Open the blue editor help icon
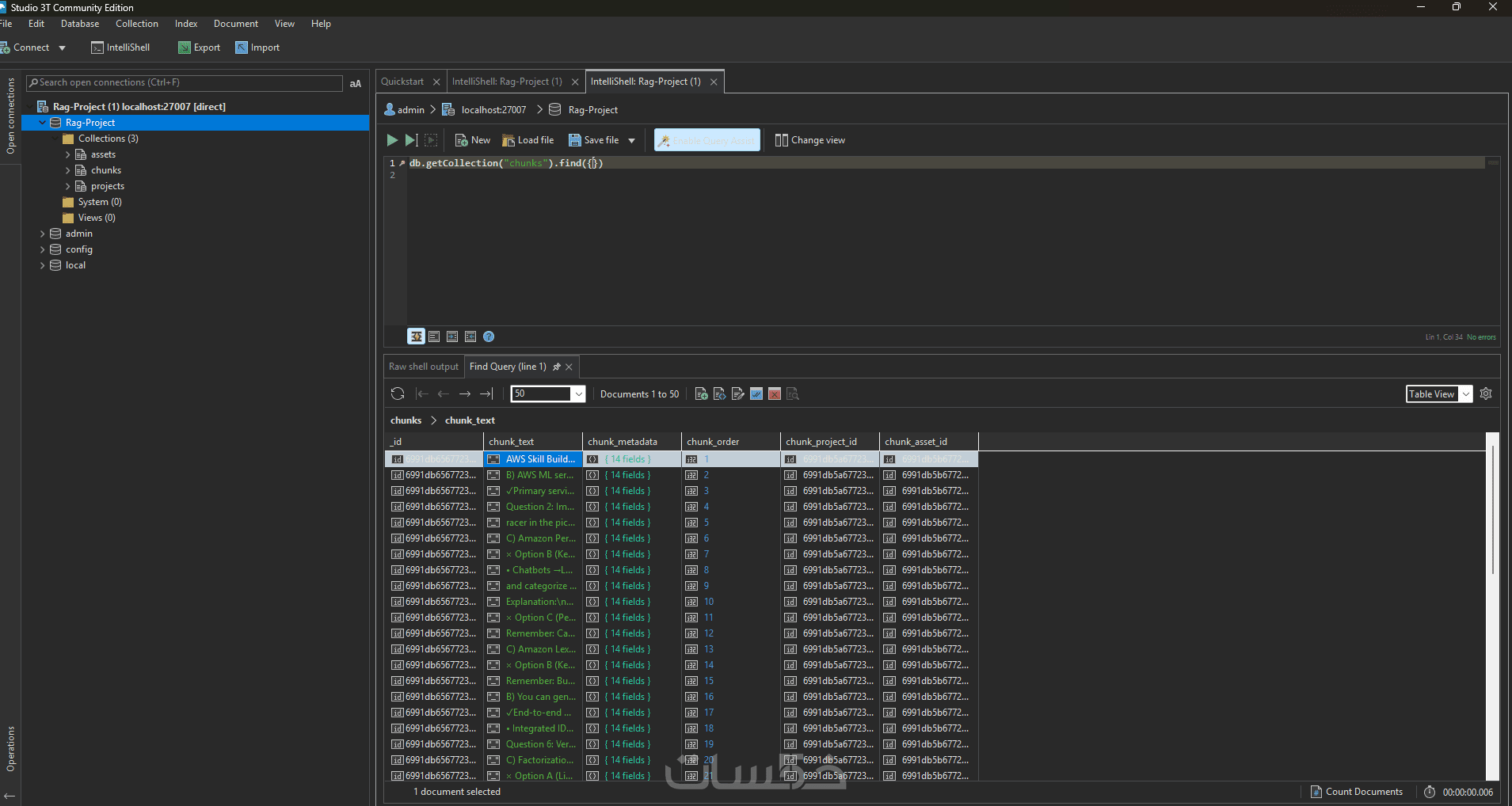1512x806 pixels. click(x=489, y=336)
